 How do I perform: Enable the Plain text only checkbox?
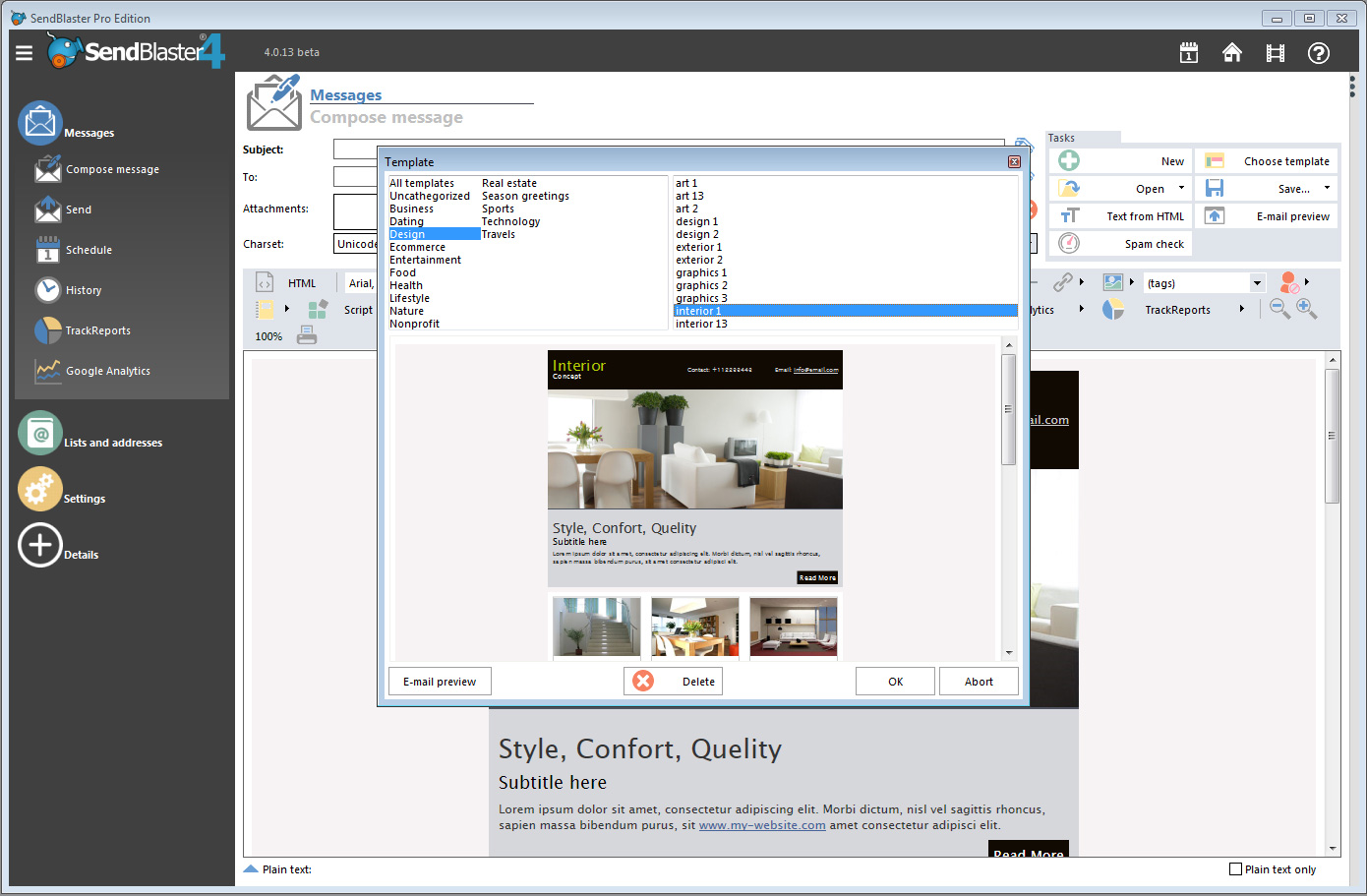pos(1236,869)
